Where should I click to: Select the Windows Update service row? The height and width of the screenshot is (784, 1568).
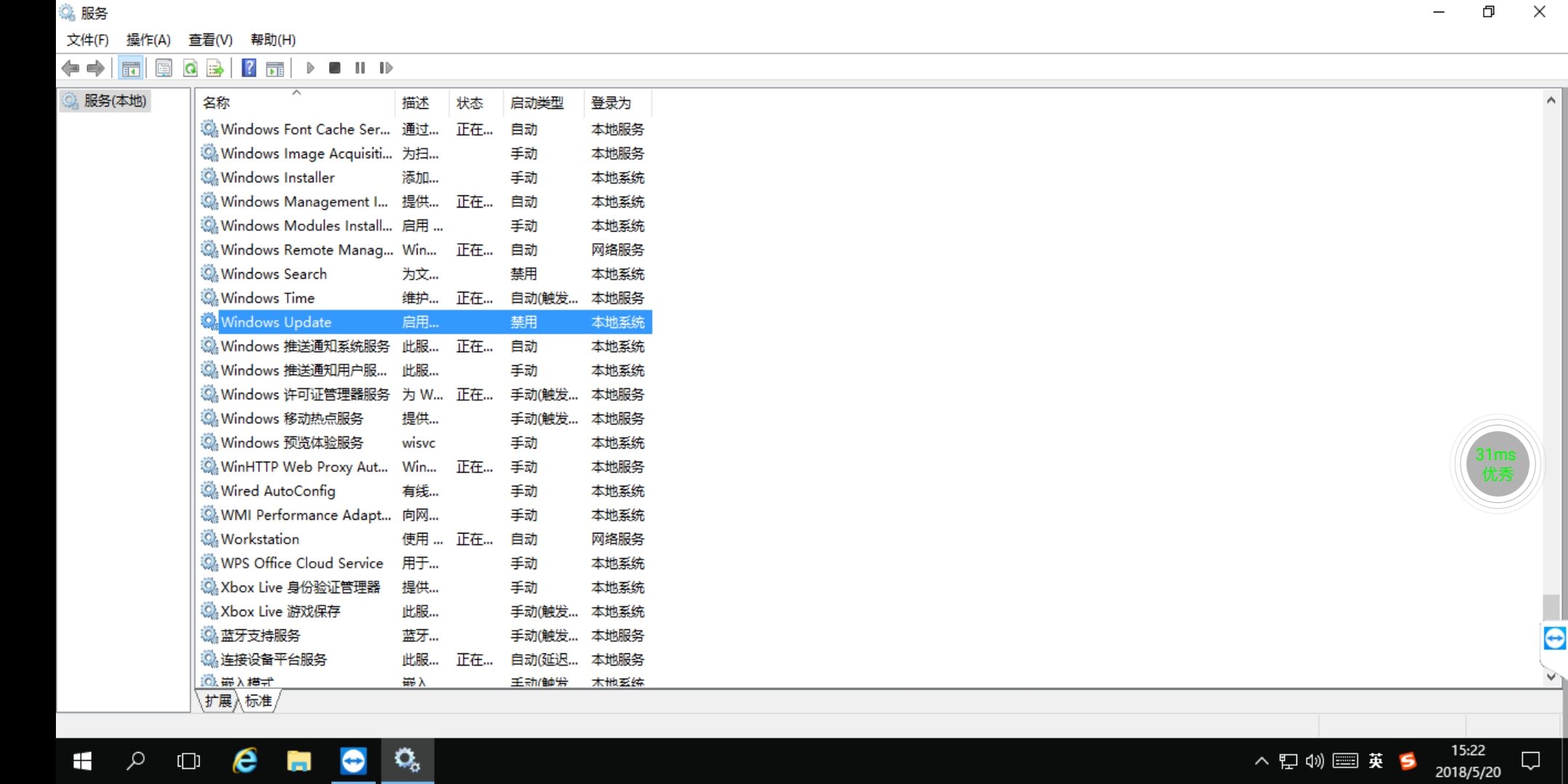[x=426, y=322]
